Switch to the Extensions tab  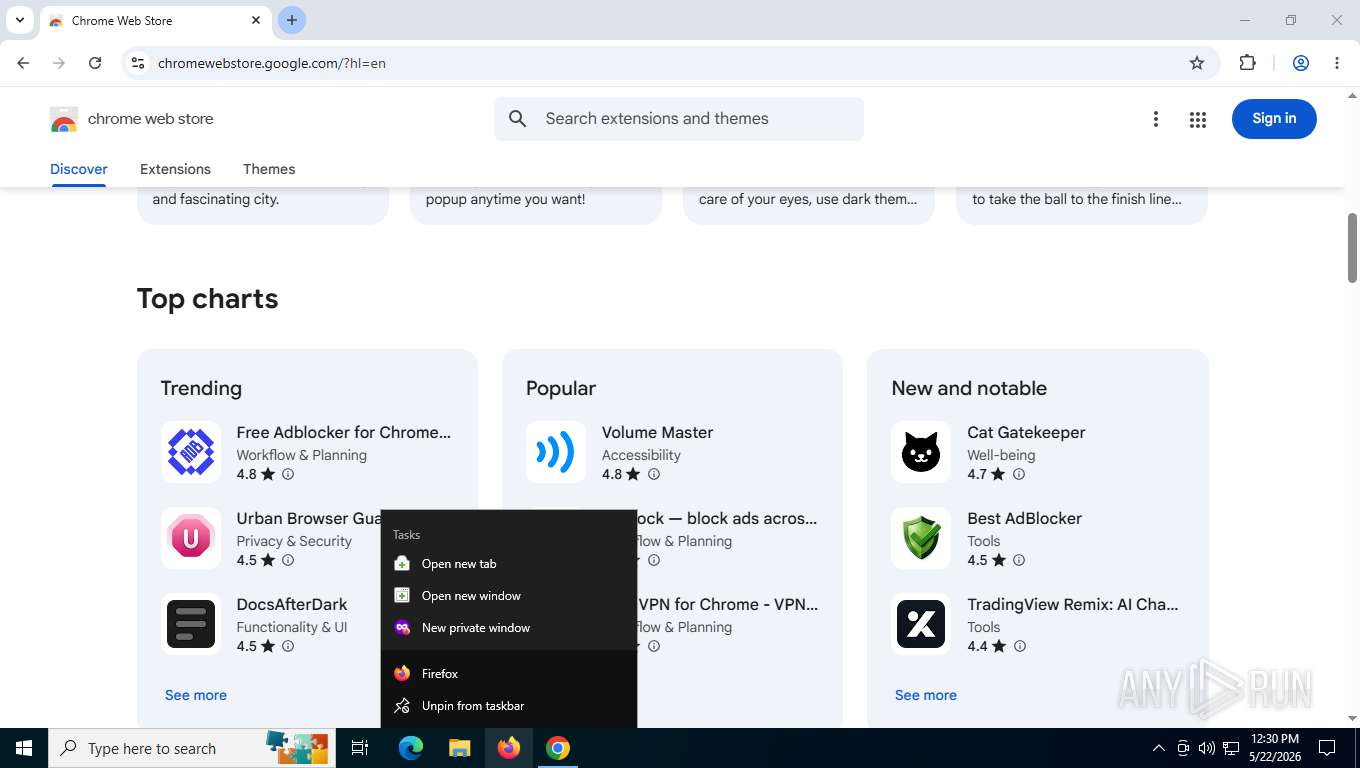pos(175,169)
